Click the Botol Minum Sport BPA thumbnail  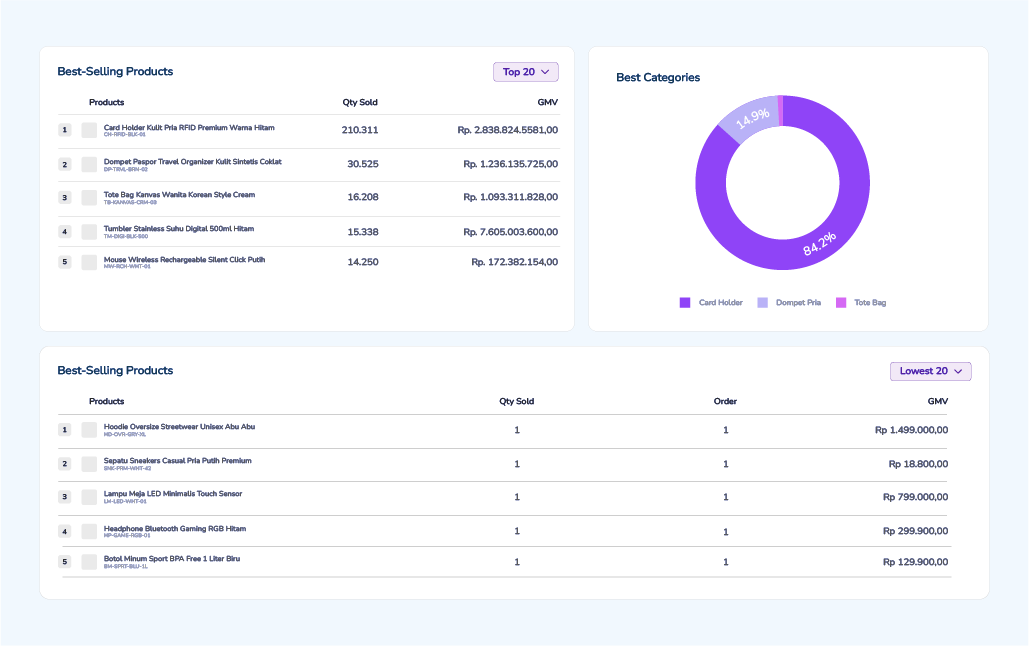click(89, 562)
